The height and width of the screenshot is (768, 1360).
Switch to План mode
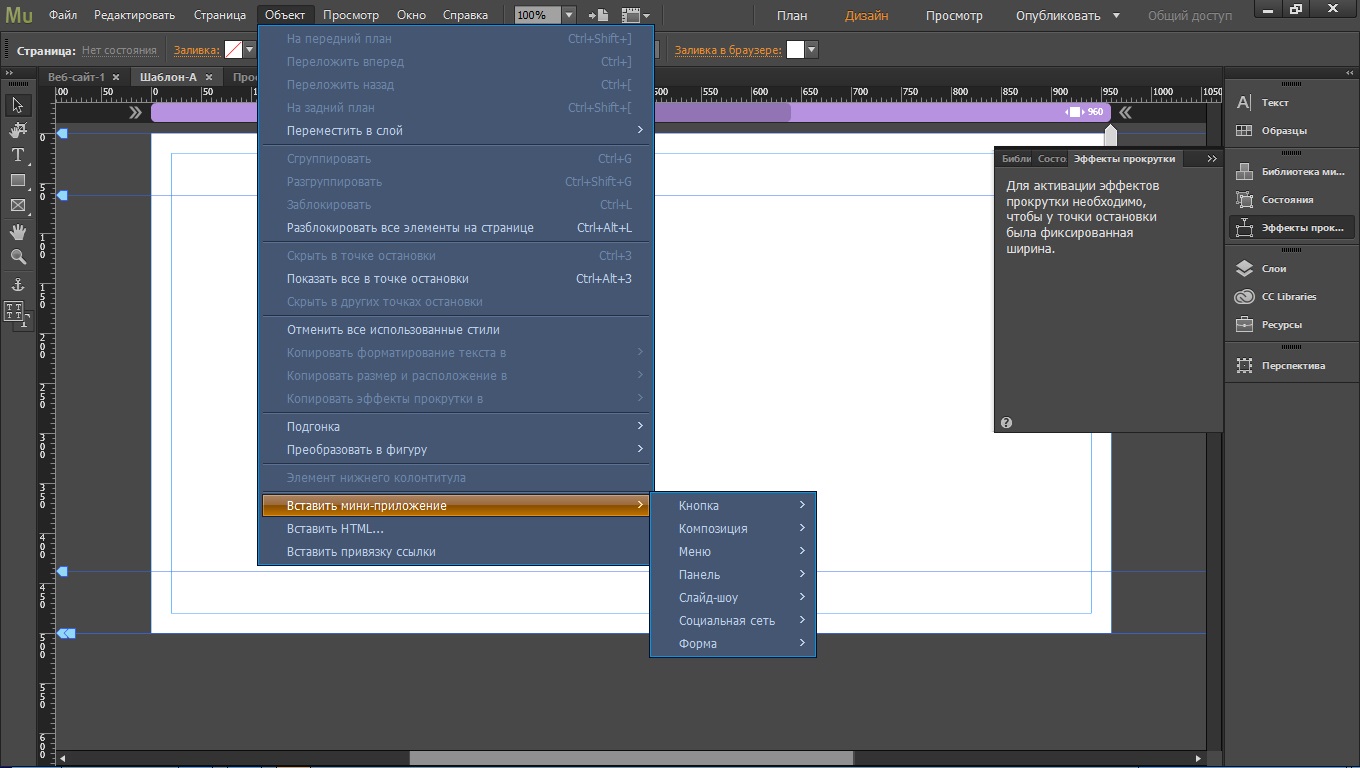pos(791,16)
